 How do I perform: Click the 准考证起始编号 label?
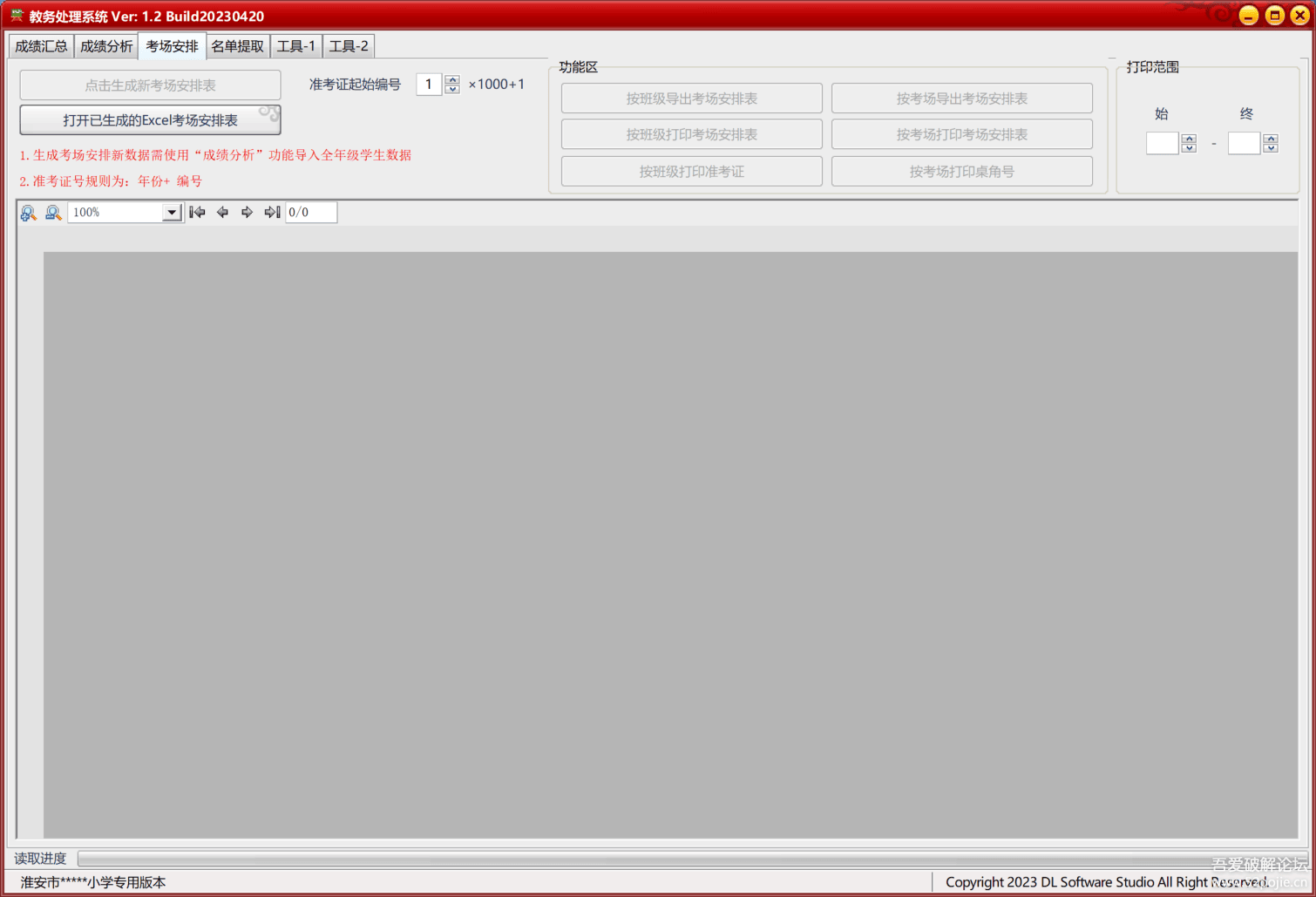pos(355,85)
